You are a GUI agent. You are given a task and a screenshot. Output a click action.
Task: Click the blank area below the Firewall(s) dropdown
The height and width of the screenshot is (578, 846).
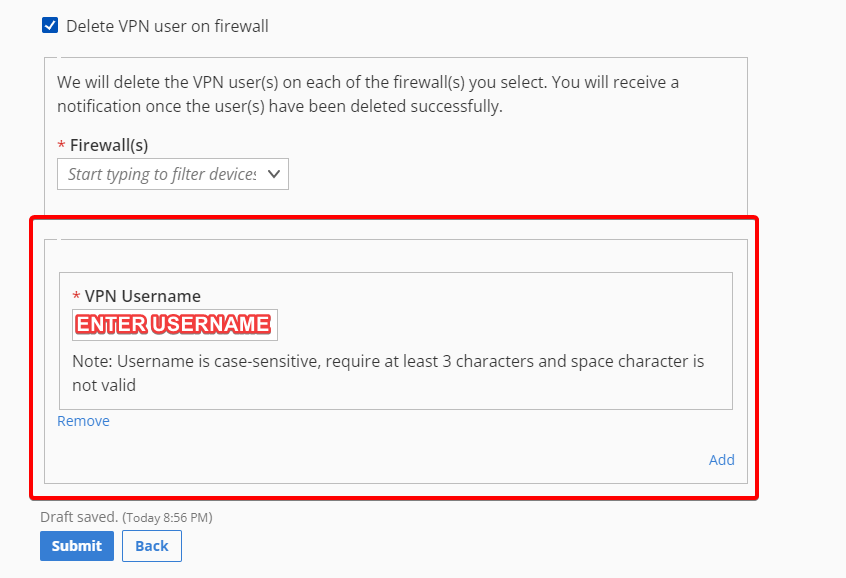395,202
